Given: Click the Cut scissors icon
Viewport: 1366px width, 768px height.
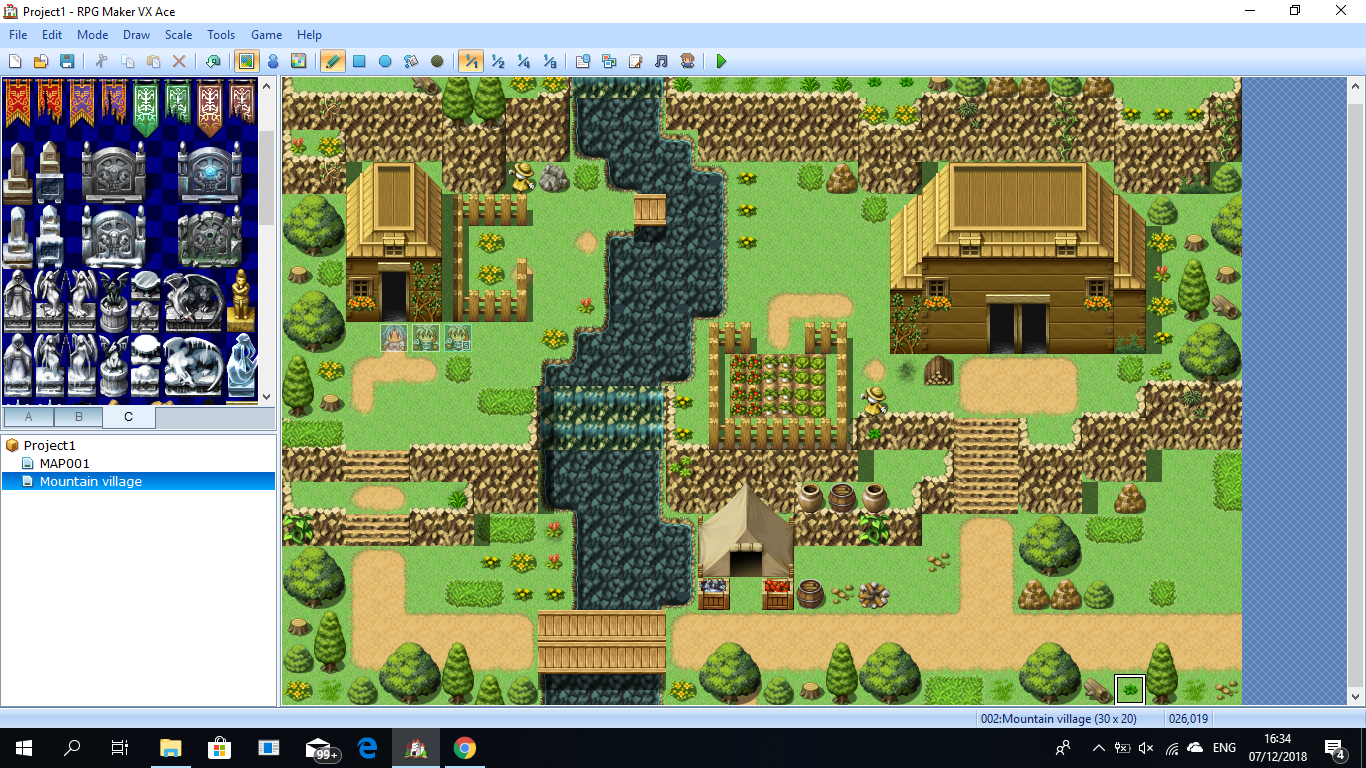Looking at the screenshot, I should (101, 61).
